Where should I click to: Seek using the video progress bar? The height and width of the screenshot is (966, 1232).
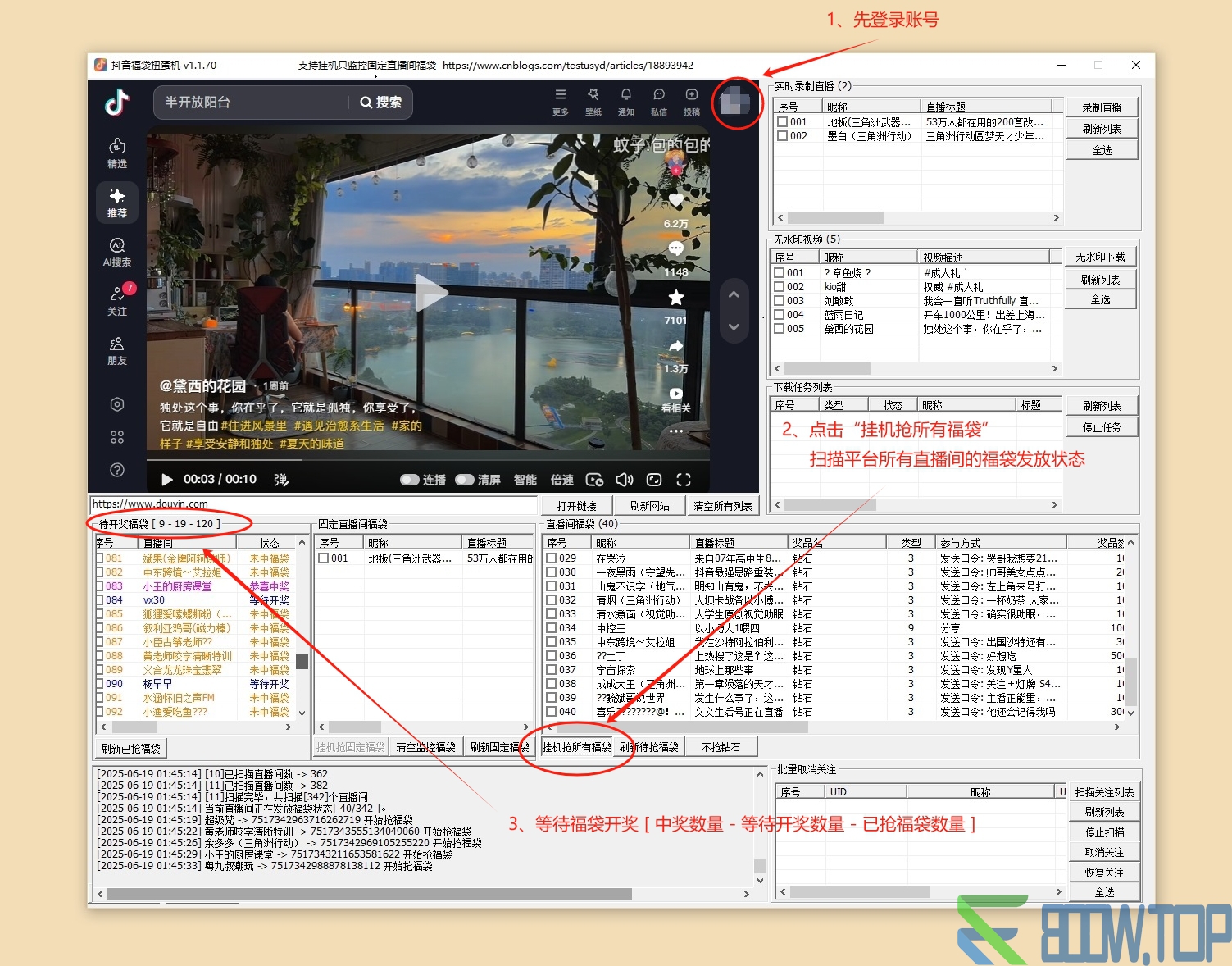(428, 461)
